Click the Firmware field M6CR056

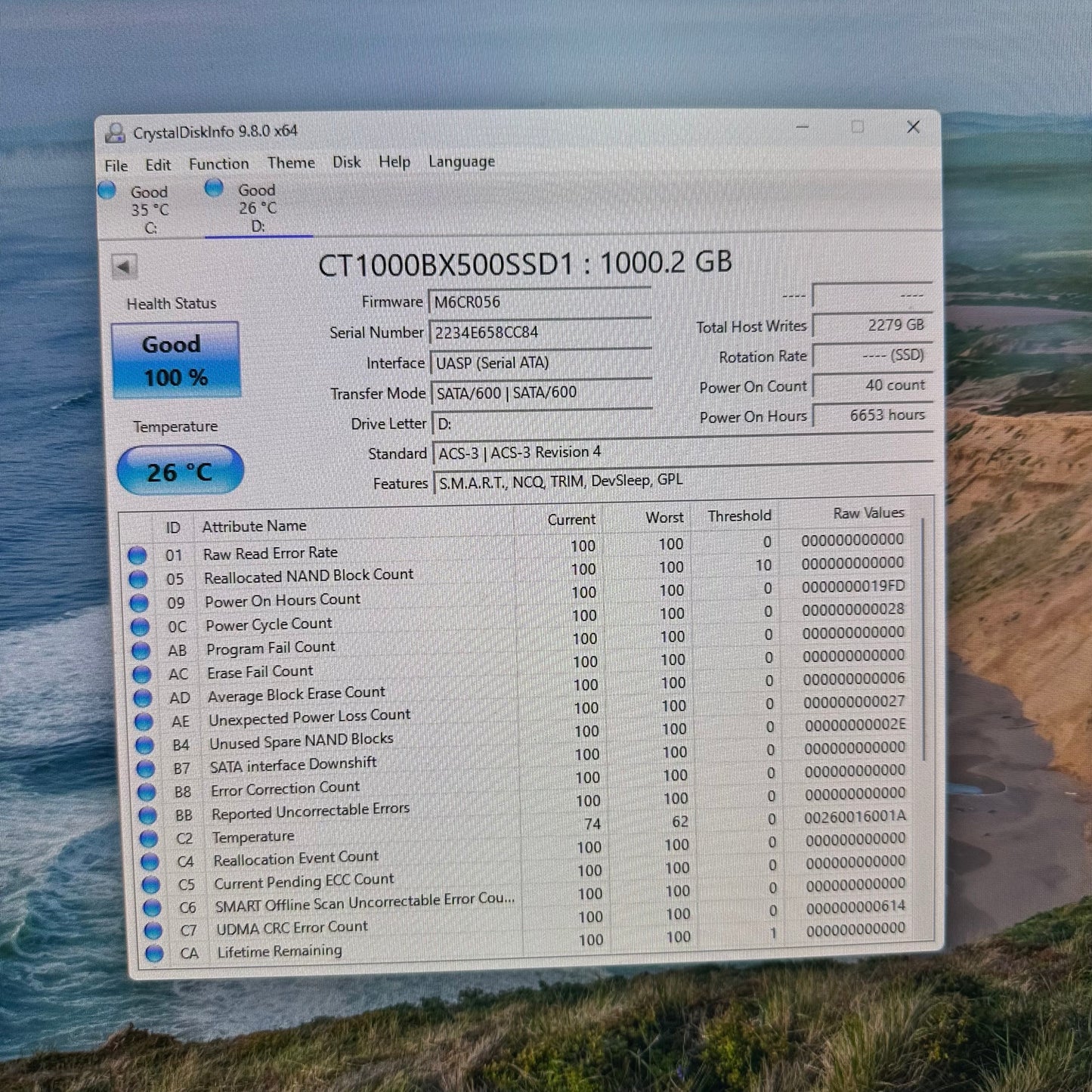540,302
